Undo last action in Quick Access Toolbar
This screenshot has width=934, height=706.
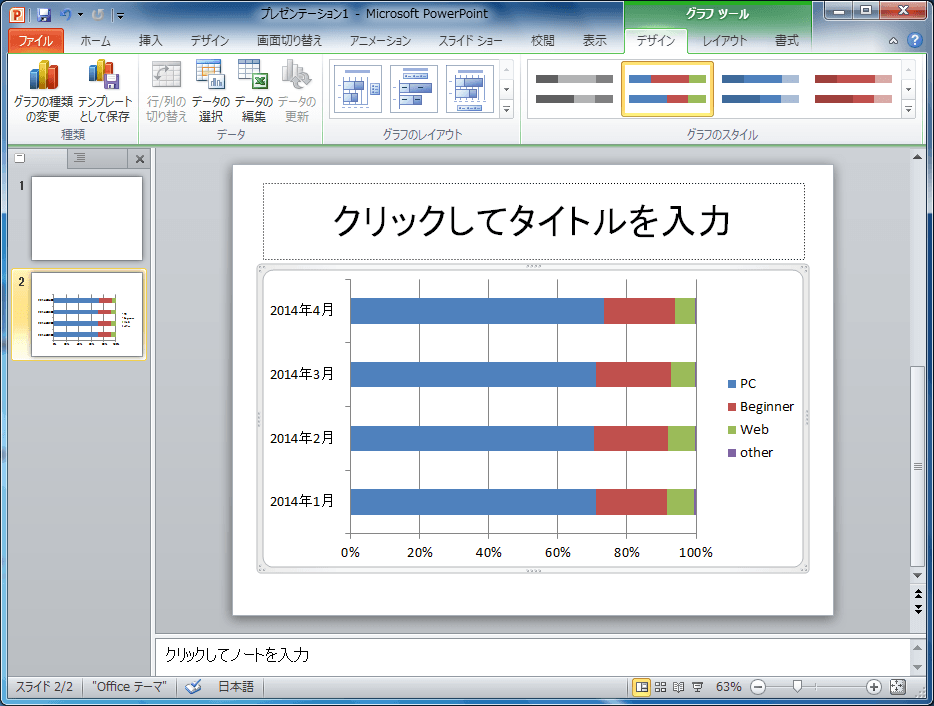[66, 14]
